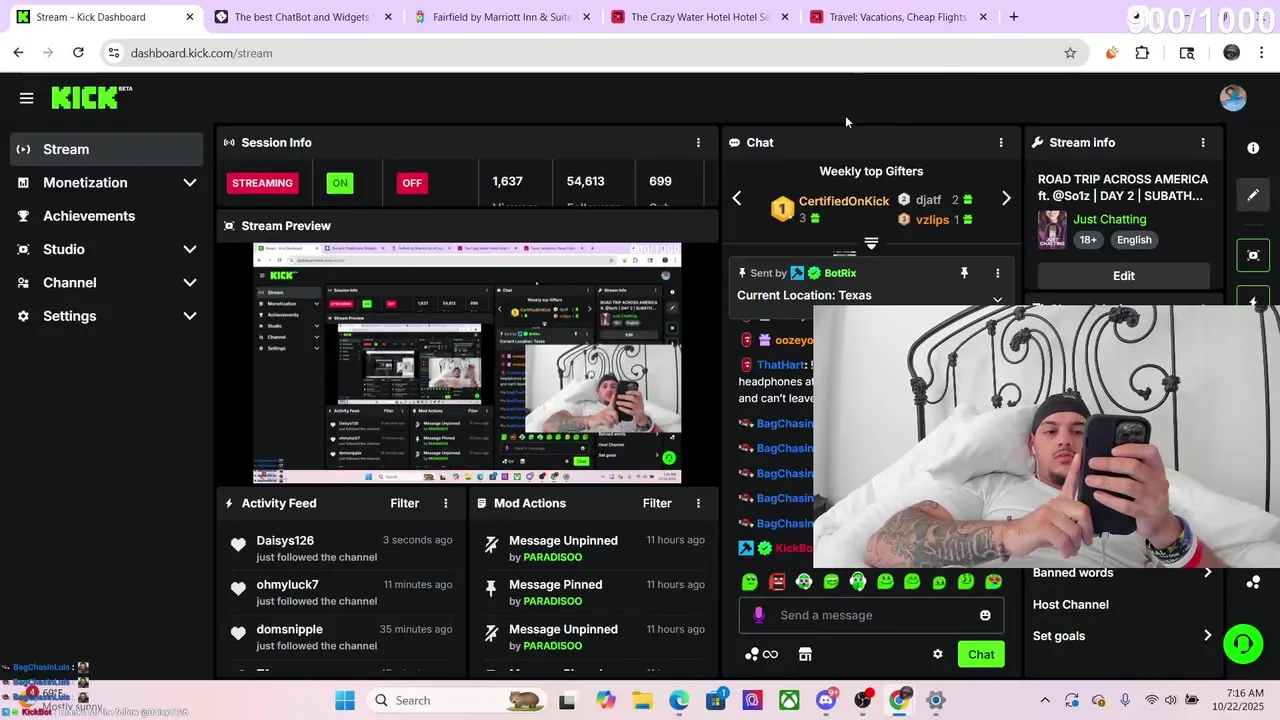Unpin the BotRix pinned message
The image size is (1280, 720).
tap(964, 273)
